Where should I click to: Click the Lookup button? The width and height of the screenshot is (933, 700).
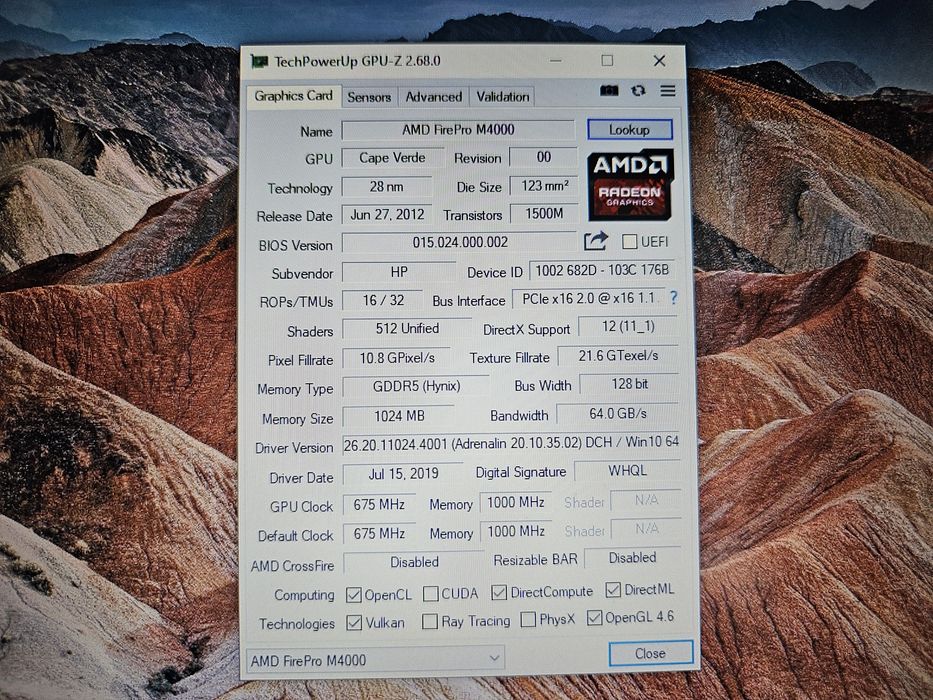pos(630,130)
